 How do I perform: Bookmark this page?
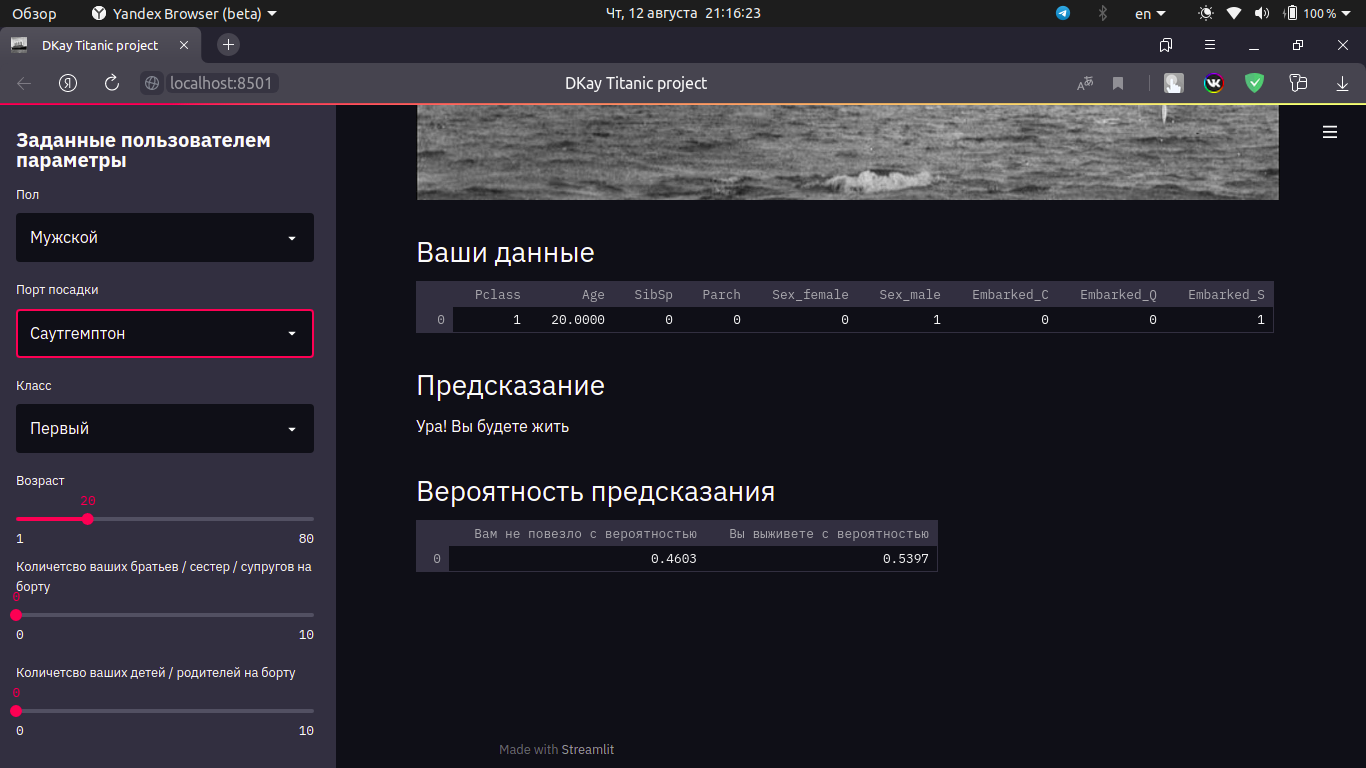click(1118, 84)
